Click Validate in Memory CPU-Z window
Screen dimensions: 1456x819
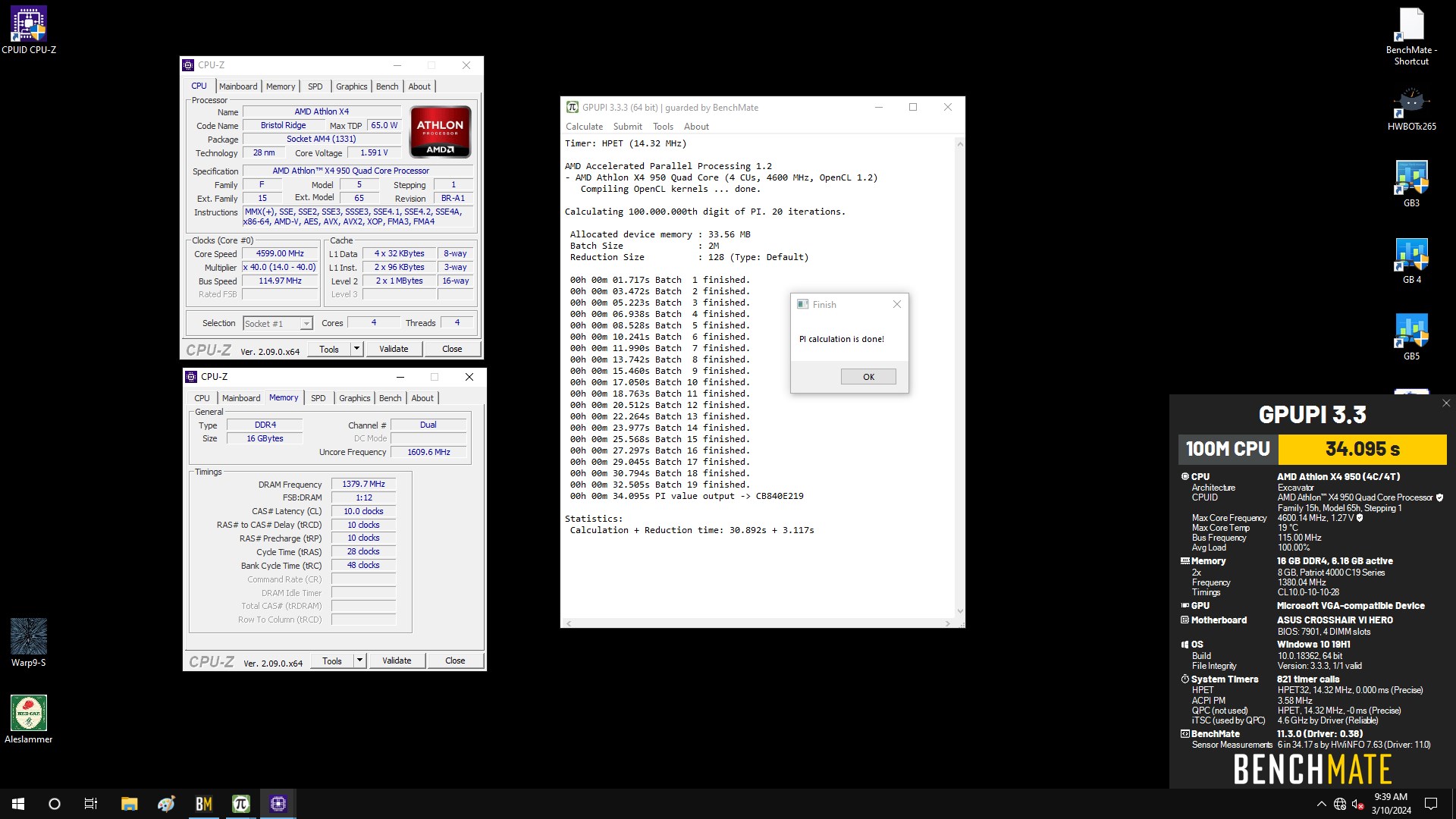(x=397, y=661)
